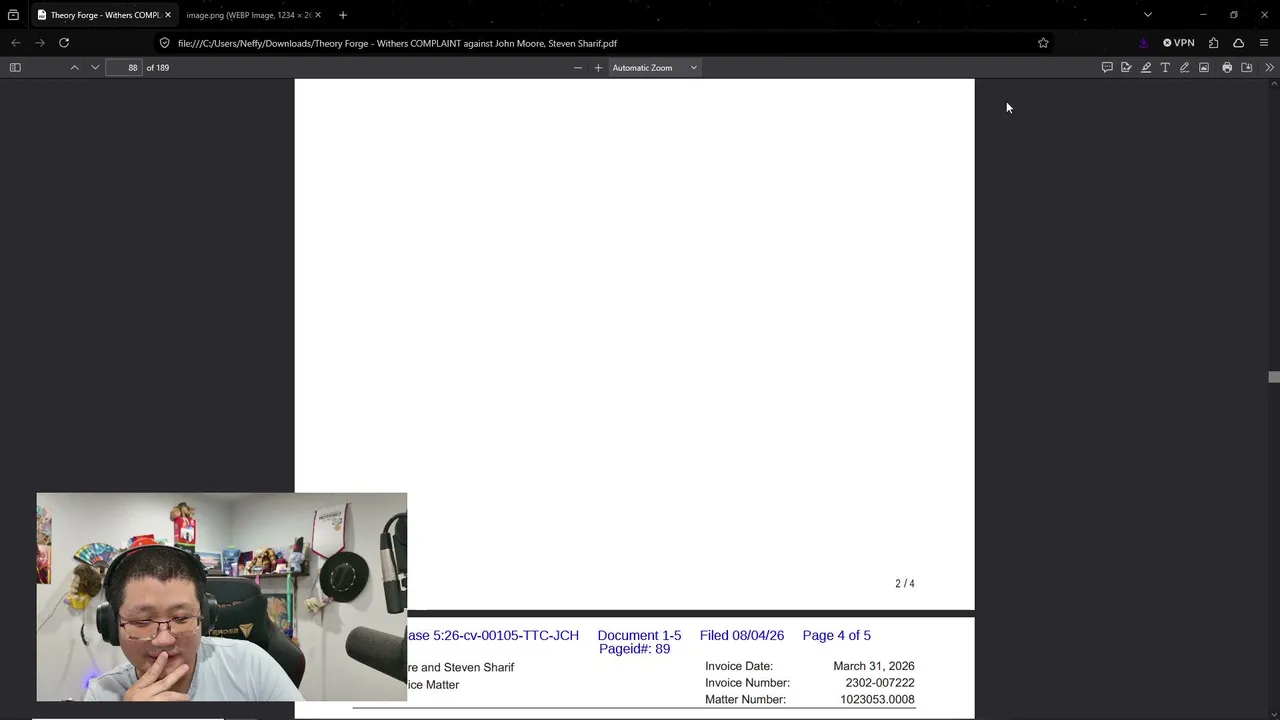
Task: Go back in browser history
Action: tap(15, 42)
